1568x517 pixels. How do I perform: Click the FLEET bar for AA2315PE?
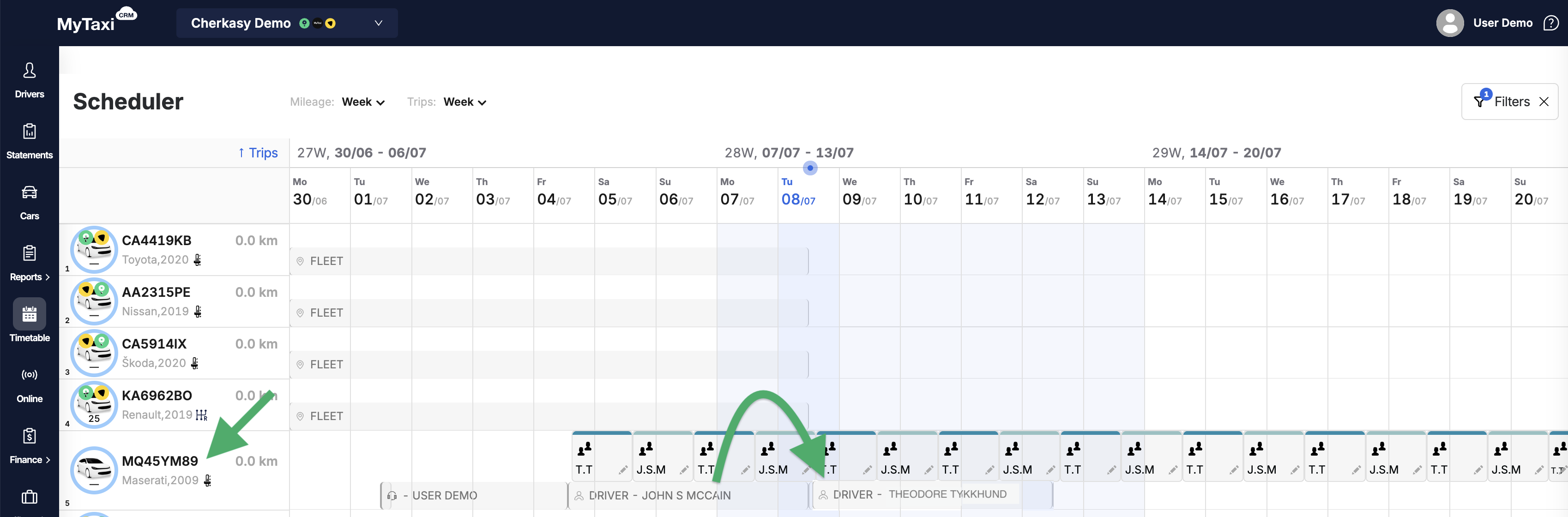(549, 313)
